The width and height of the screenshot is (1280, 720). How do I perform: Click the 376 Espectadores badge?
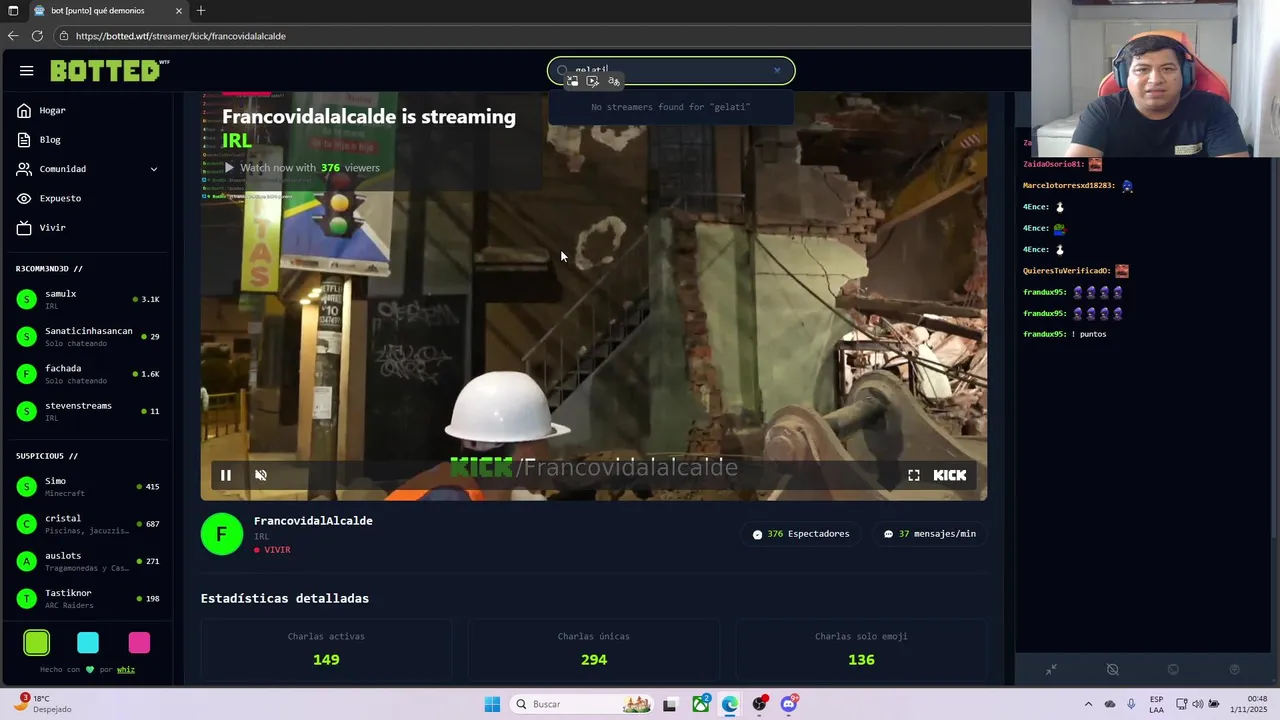[801, 534]
